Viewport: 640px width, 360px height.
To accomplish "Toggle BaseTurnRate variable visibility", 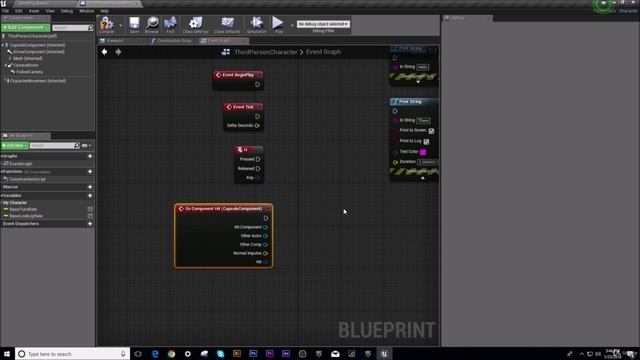I will [90, 209].
